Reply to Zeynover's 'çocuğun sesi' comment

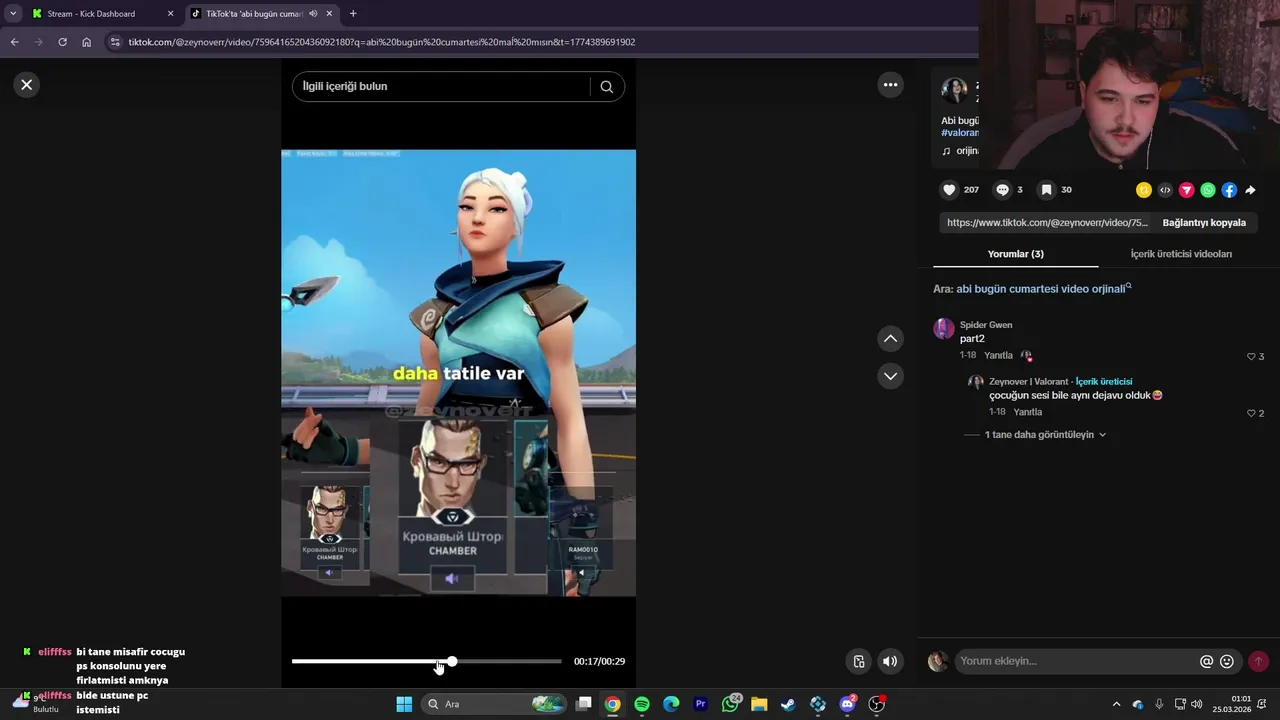tap(1027, 412)
